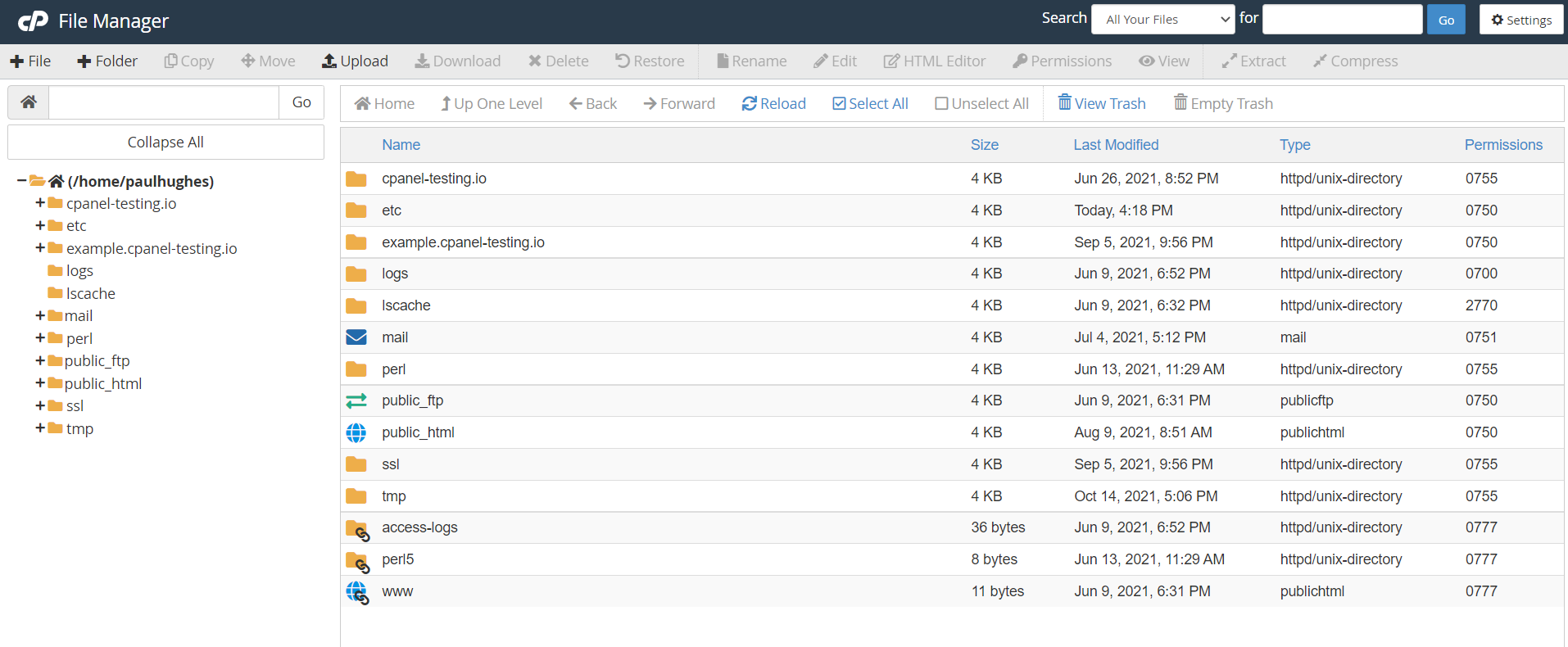Expand the cpanel-testing.io tree node

coord(40,203)
